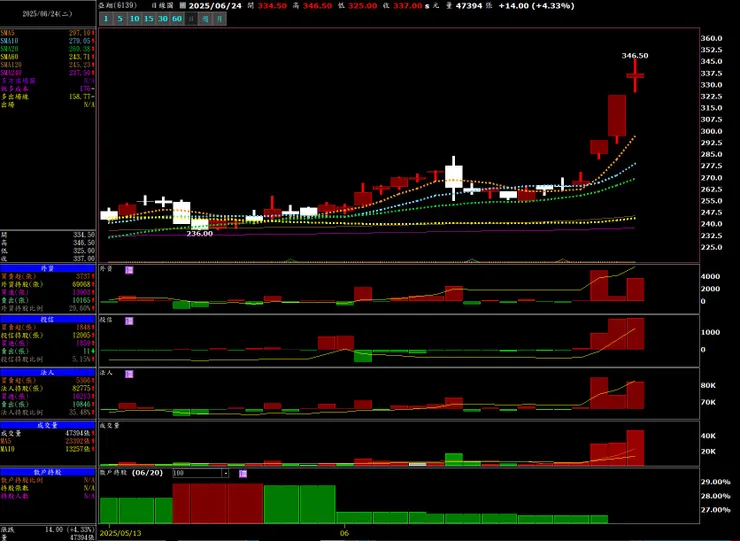Switch to the monthly (月) chart button
This screenshot has width=740, height=541.
tap(219, 19)
